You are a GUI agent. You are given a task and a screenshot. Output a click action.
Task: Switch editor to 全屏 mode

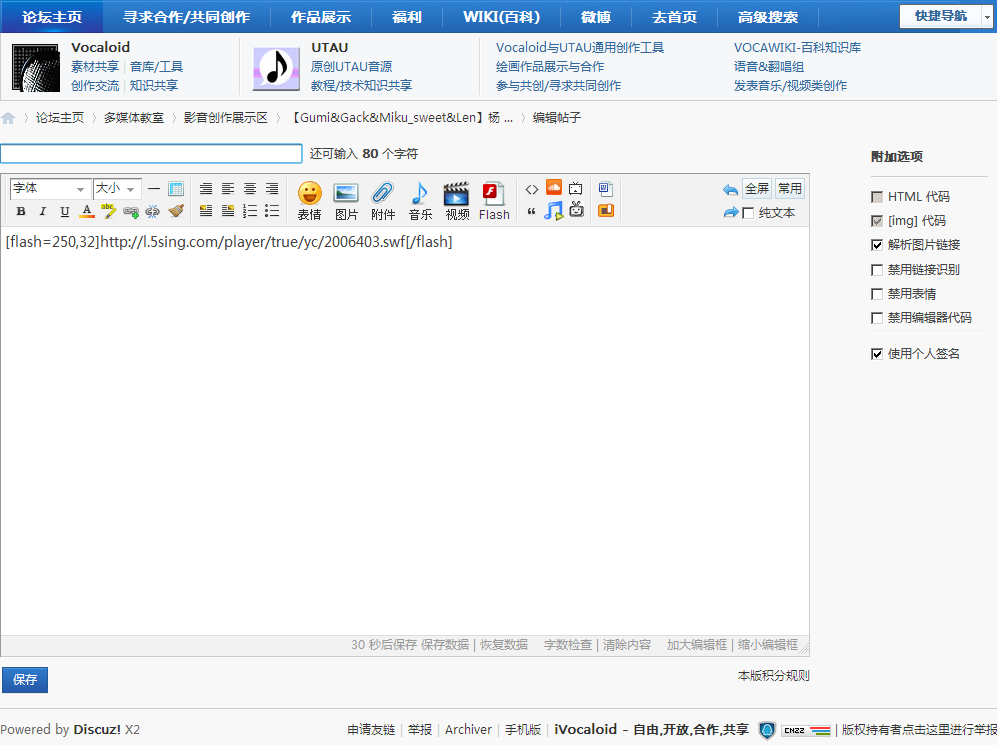coord(757,189)
